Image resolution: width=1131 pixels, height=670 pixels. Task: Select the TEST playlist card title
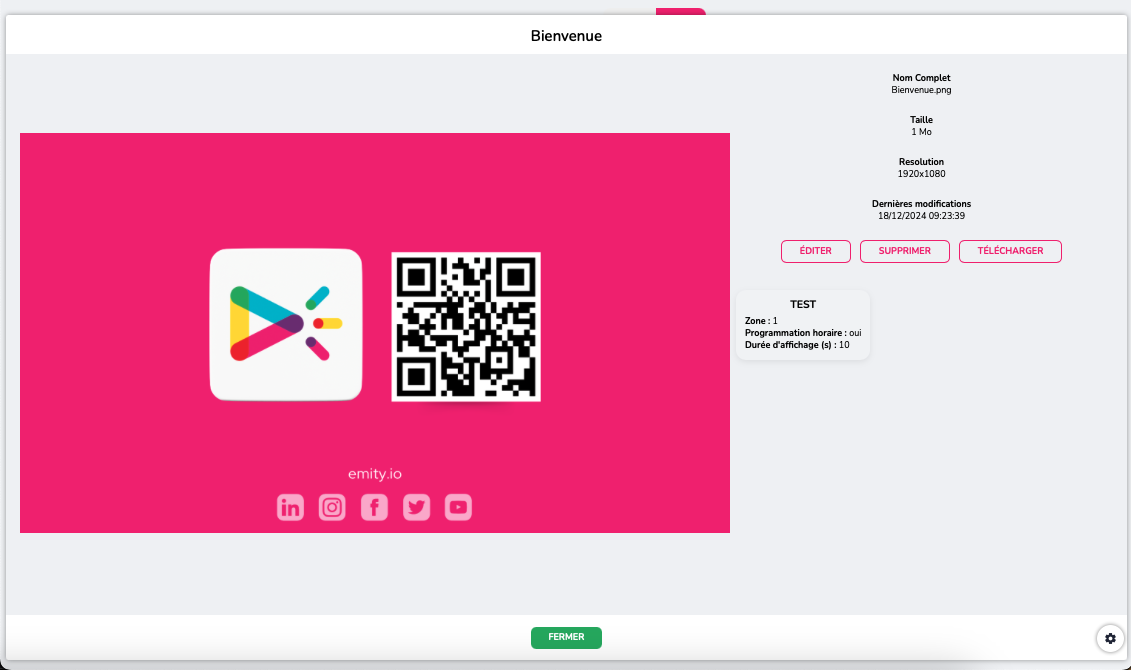point(803,304)
